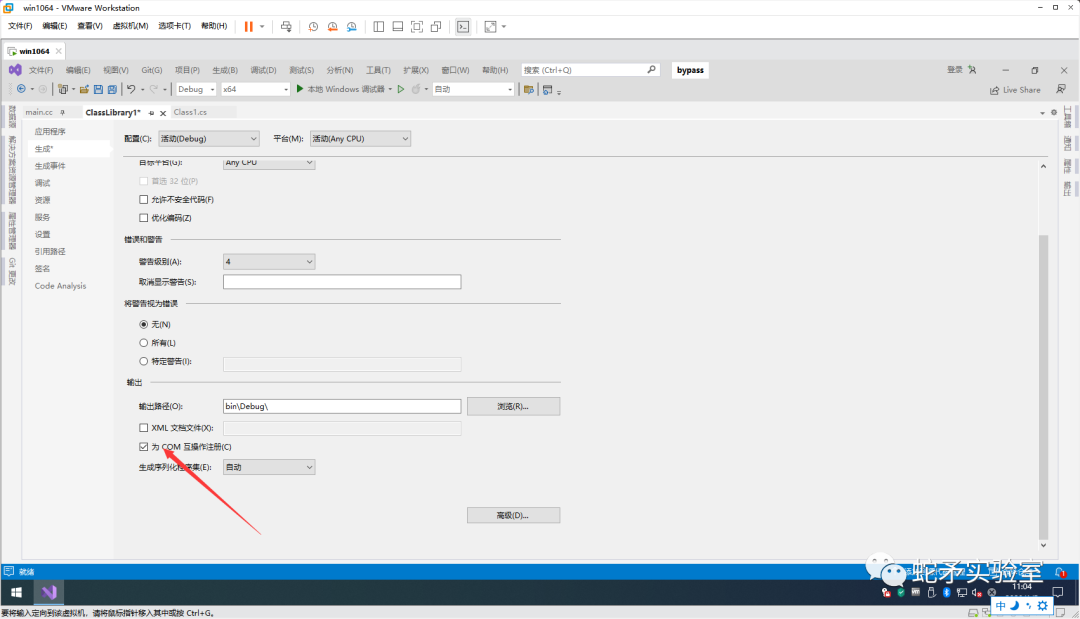Click the Visual Studio logo icon
This screenshot has width=1080, height=619.
click(x=15, y=70)
